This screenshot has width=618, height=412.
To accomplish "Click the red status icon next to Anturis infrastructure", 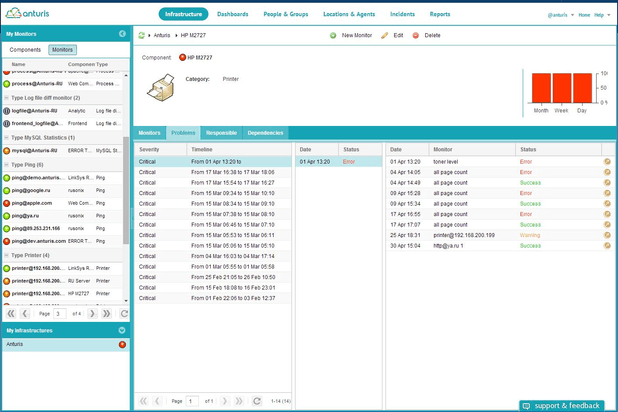I will (122, 344).
